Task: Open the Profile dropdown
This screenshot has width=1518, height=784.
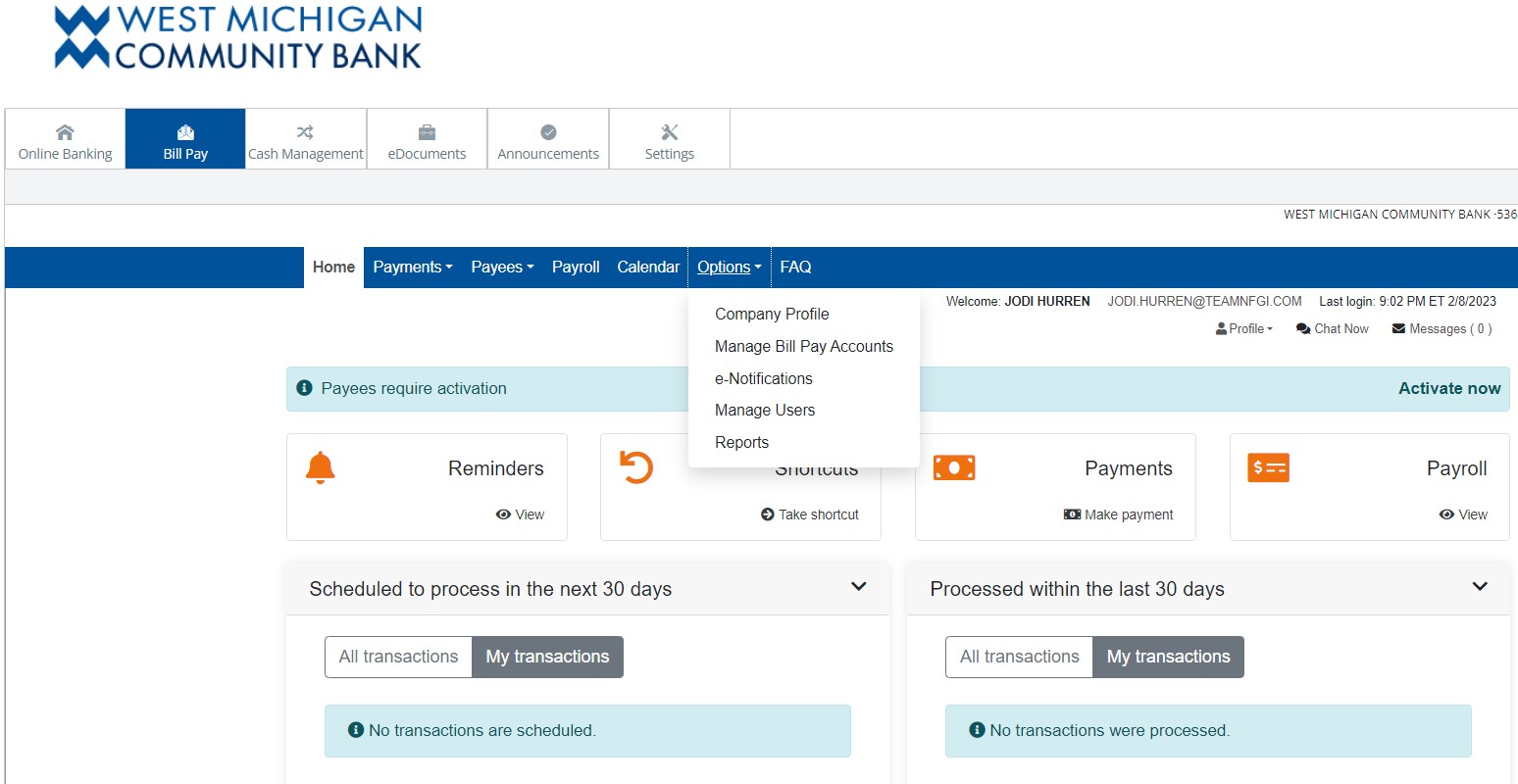Action: (x=1244, y=329)
